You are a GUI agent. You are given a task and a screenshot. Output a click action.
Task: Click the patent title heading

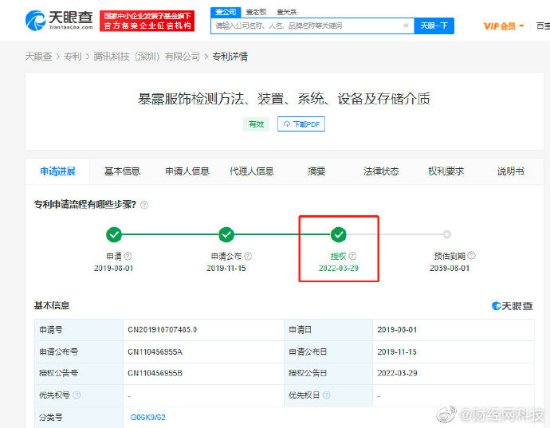284,99
